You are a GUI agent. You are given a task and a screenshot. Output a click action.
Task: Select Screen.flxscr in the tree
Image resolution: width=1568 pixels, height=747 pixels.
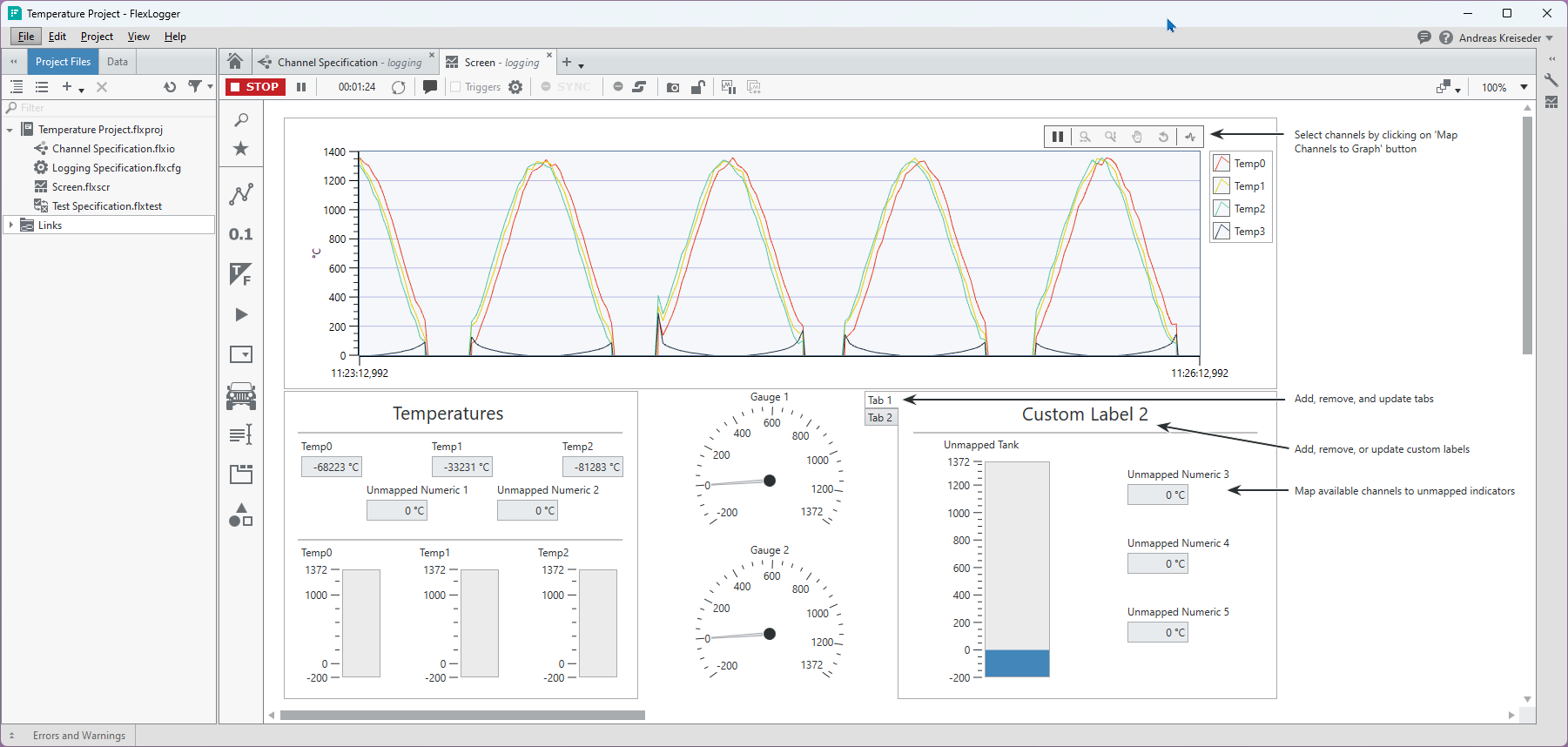coord(81,187)
